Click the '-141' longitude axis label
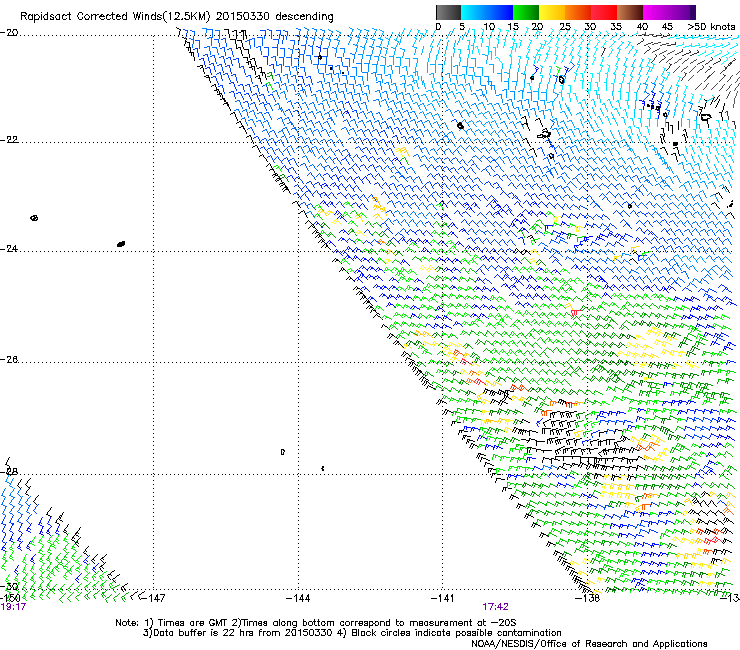This screenshot has width=740, height=650. pyautogui.click(x=443, y=598)
